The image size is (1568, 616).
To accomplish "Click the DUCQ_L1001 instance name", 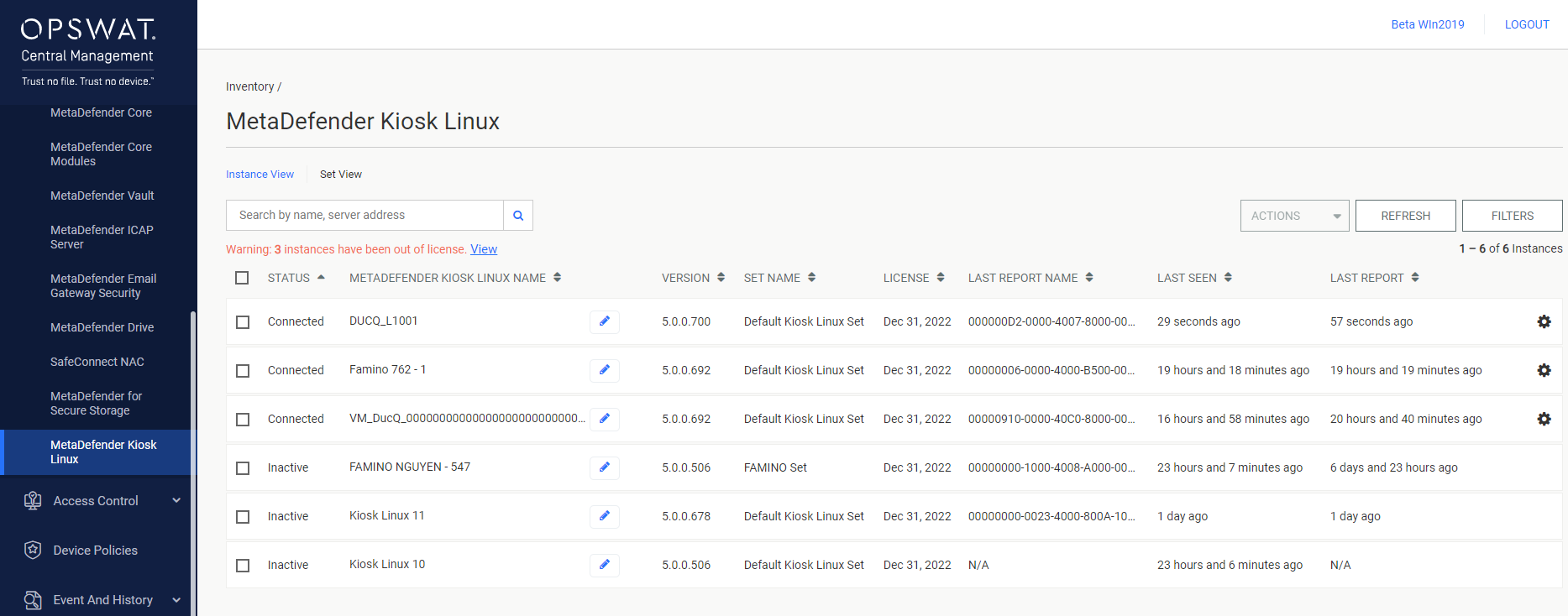I will [x=384, y=321].
